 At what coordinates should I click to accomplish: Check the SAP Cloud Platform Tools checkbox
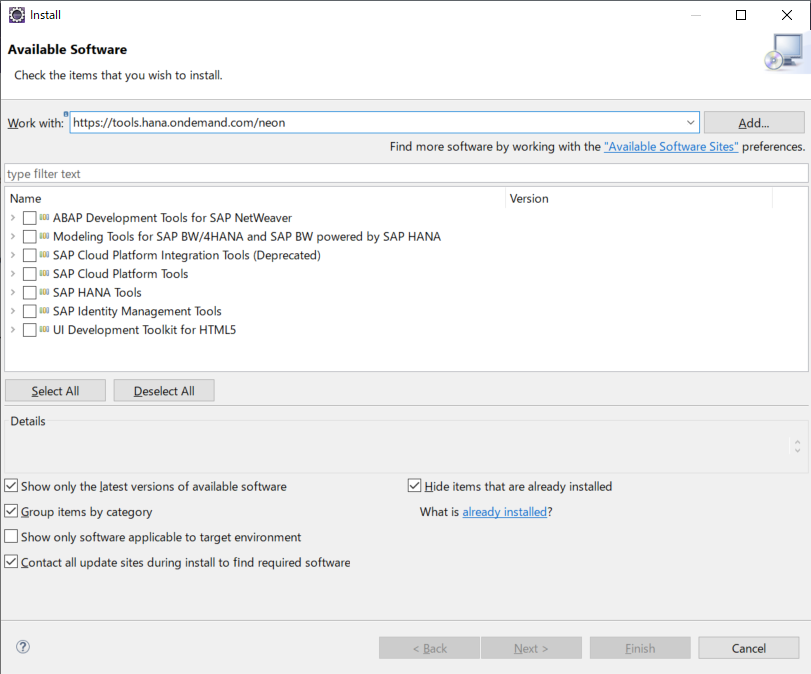coord(29,274)
